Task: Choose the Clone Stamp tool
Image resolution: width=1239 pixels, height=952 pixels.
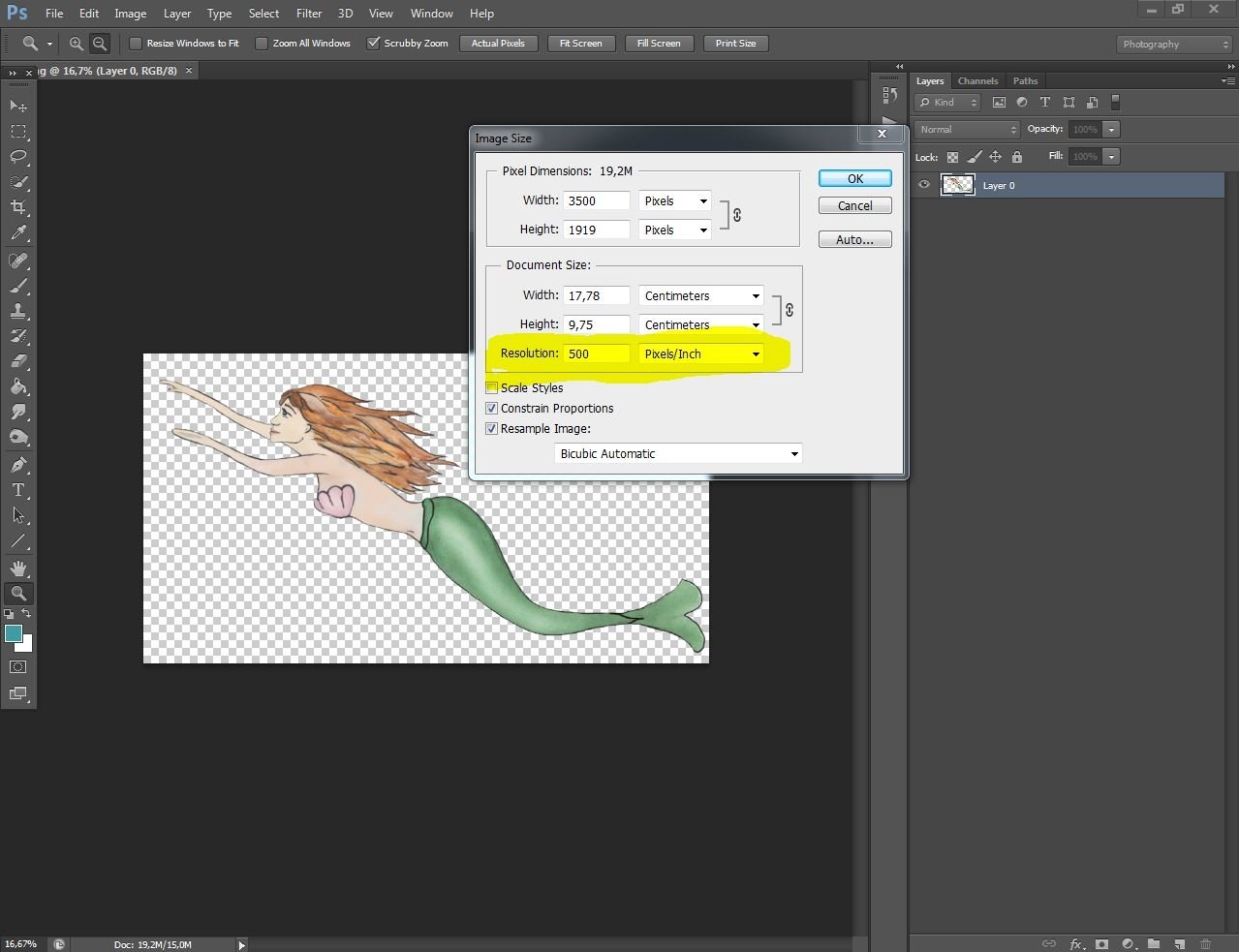Action: pos(18,311)
